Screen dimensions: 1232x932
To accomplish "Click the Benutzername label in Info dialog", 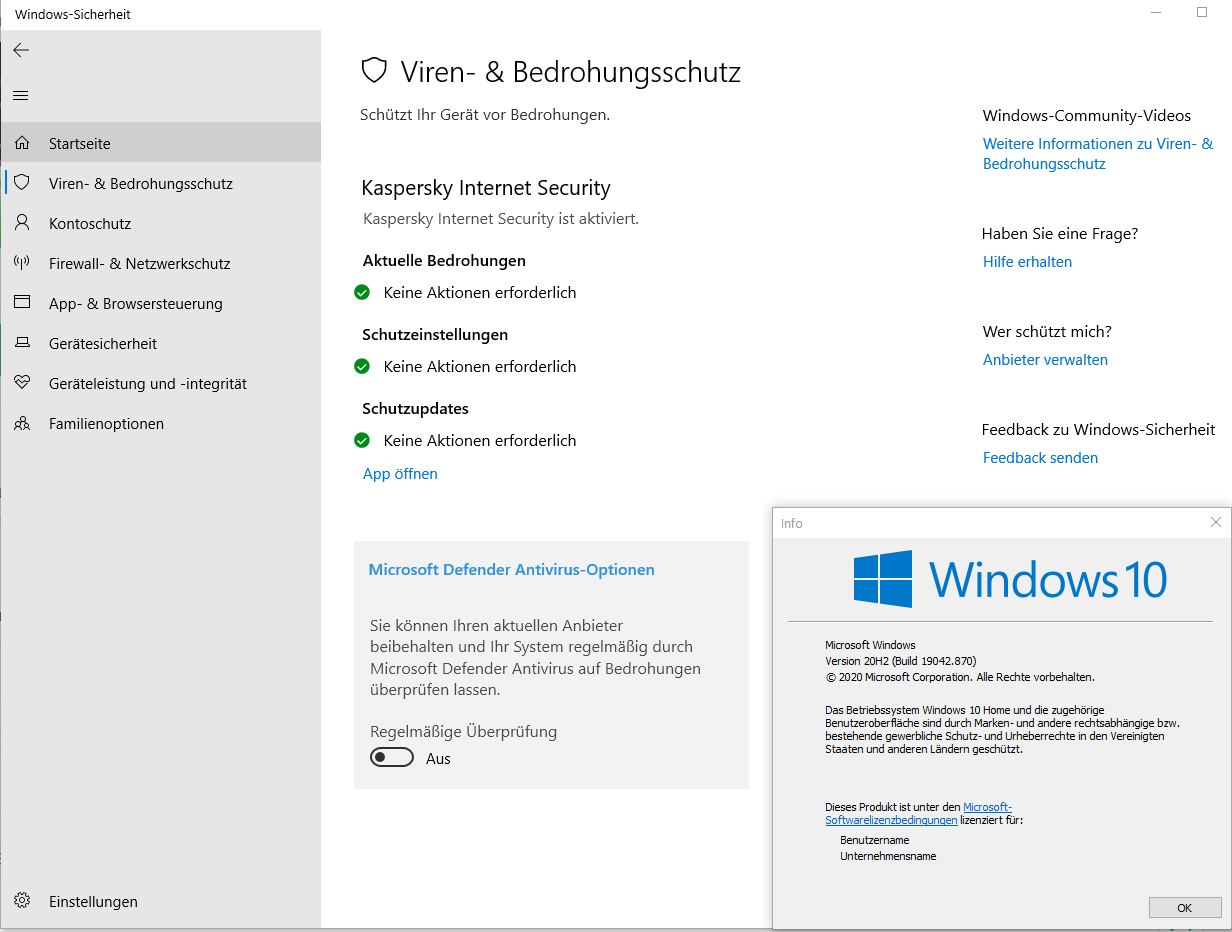I will (875, 840).
